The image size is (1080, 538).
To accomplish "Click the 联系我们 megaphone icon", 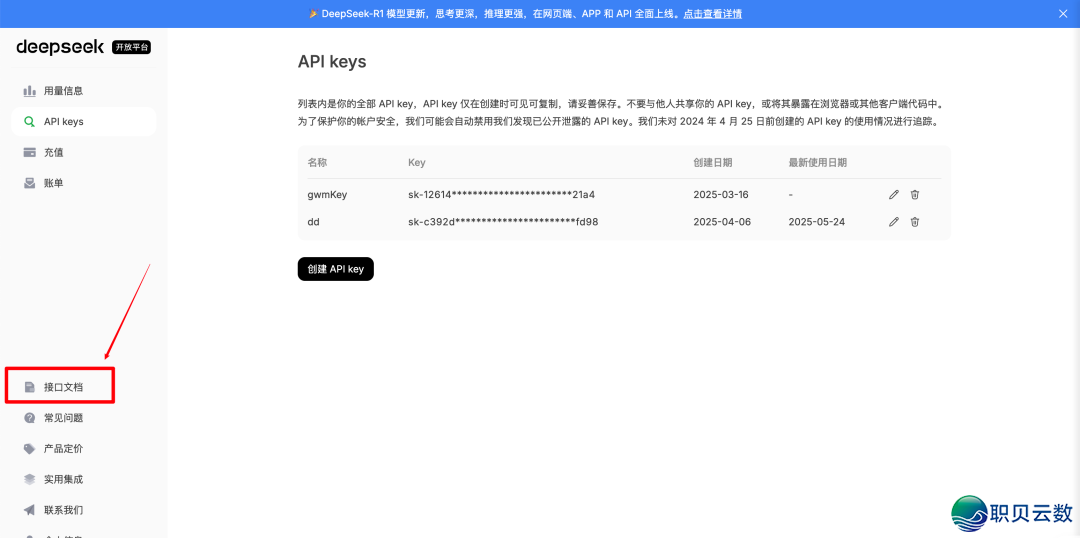I will tap(30, 510).
